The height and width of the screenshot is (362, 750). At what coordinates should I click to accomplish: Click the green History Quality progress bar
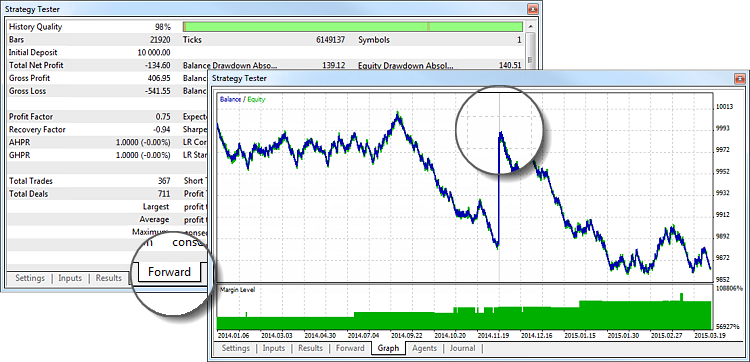[x=353, y=27]
